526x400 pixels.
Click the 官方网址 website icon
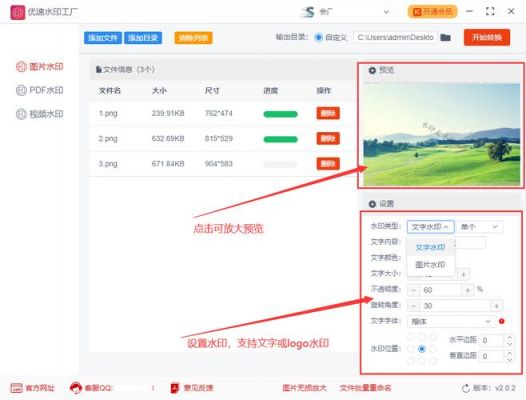click(x=16, y=388)
